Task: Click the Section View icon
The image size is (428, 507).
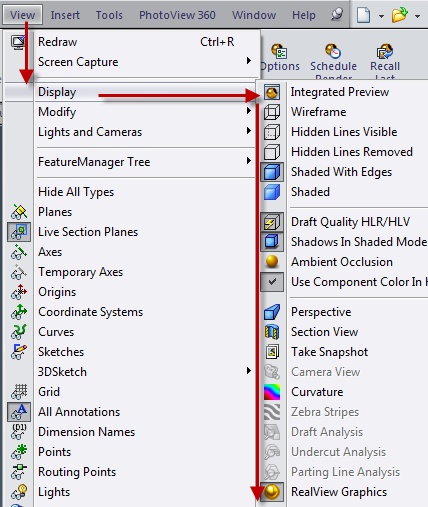Action: point(272,332)
